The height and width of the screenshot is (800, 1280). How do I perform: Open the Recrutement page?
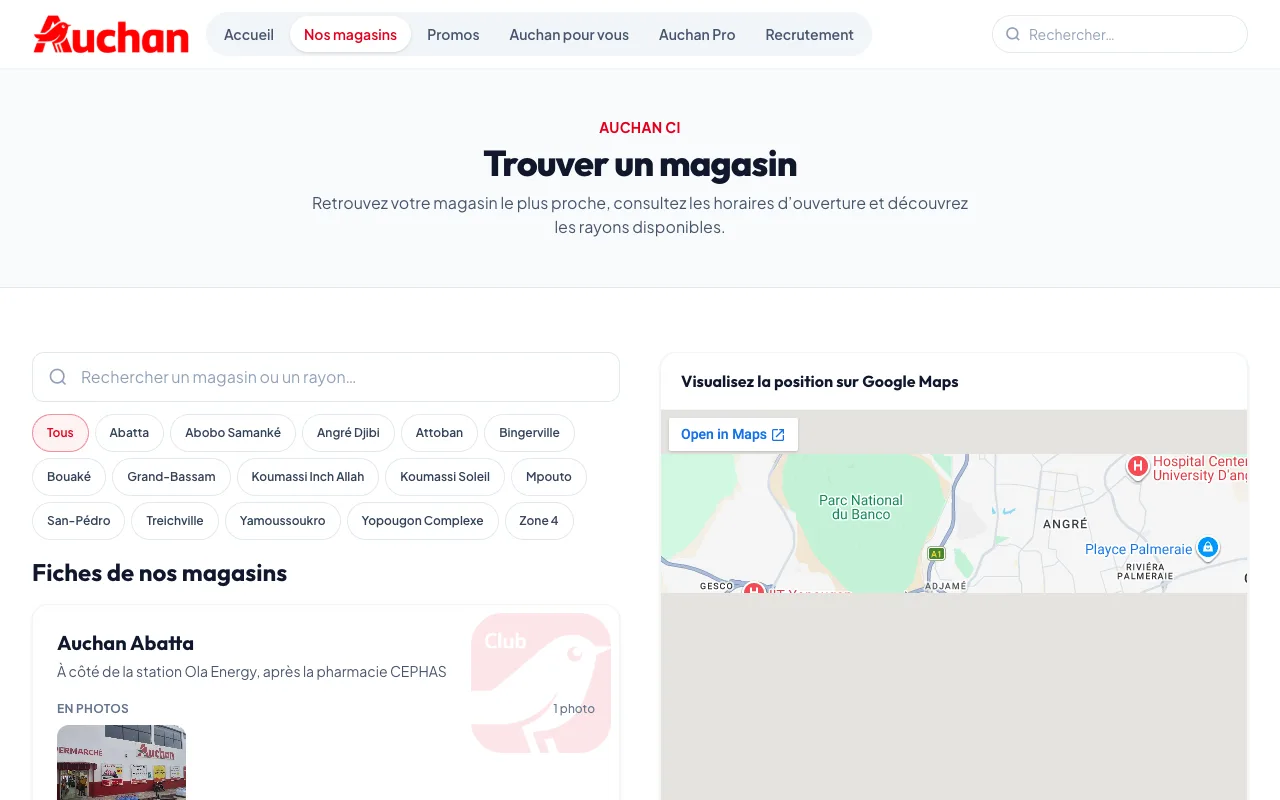[809, 34]
